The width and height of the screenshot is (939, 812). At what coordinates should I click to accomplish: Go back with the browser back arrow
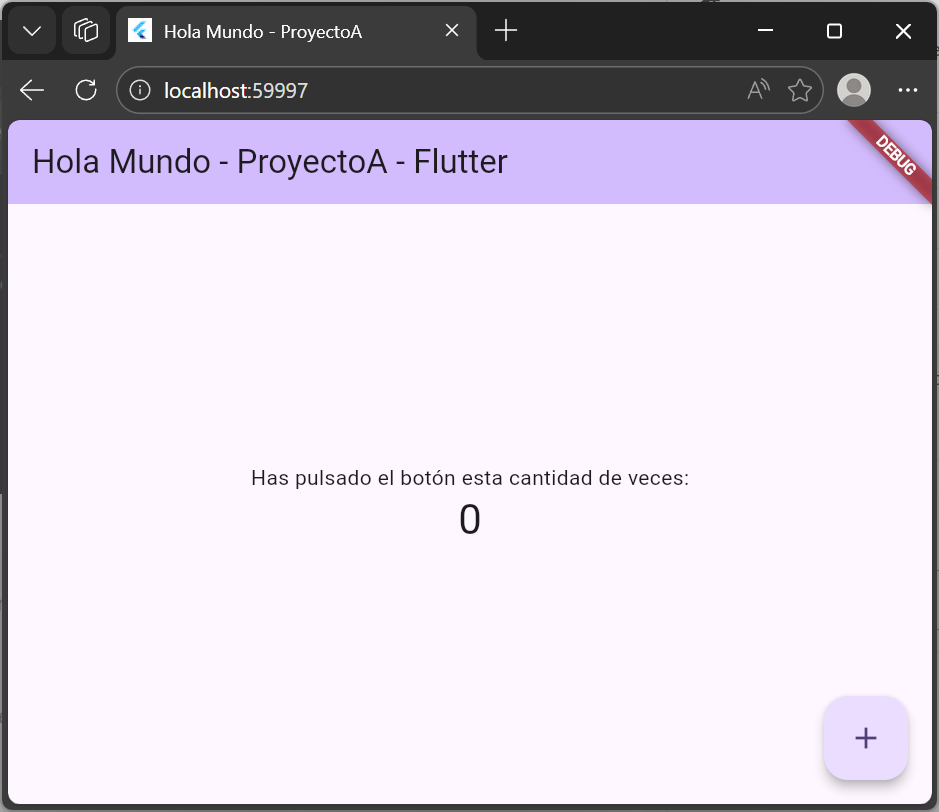(32, 90)
